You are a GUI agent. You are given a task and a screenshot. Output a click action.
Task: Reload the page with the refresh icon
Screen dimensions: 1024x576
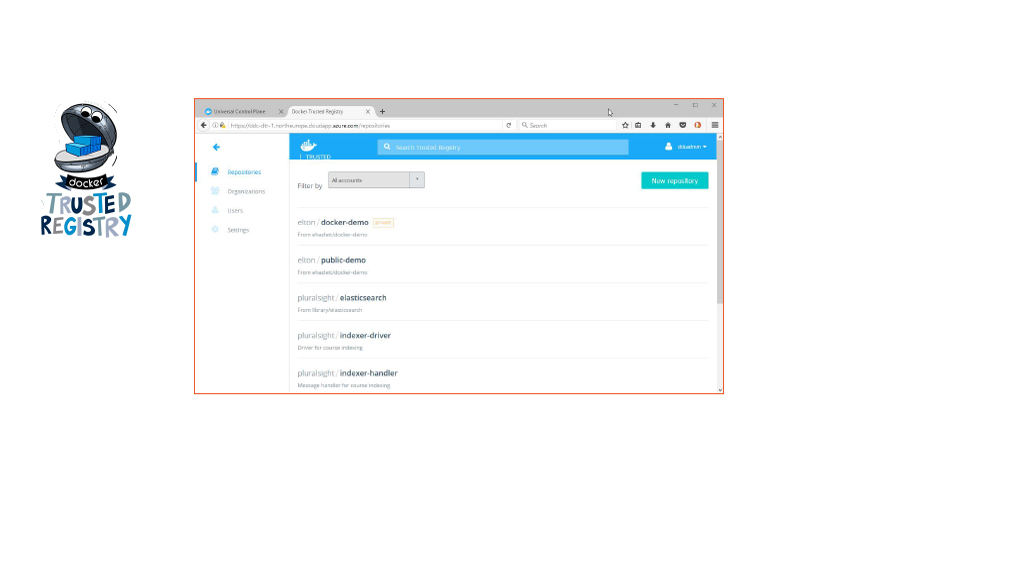[509, 125]
